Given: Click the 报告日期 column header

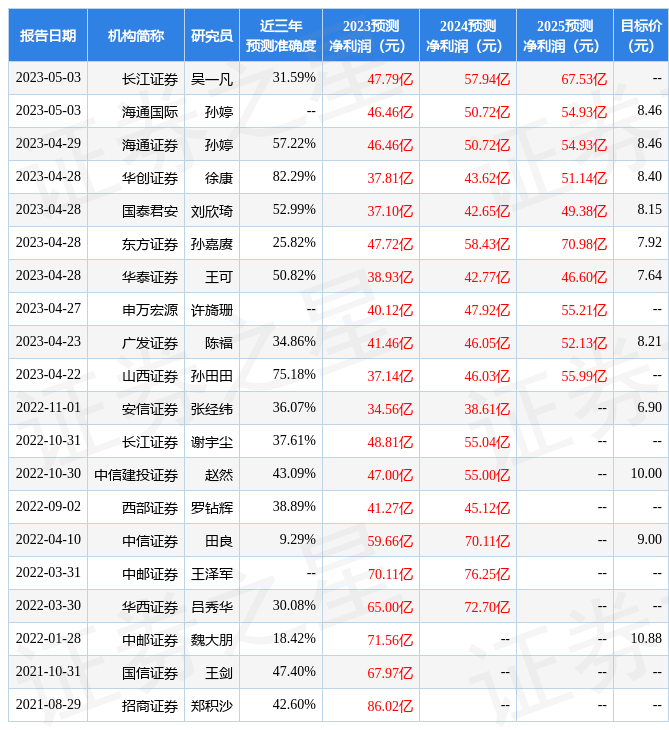Looking at the screenshot, I should click(x=48, y=35).
